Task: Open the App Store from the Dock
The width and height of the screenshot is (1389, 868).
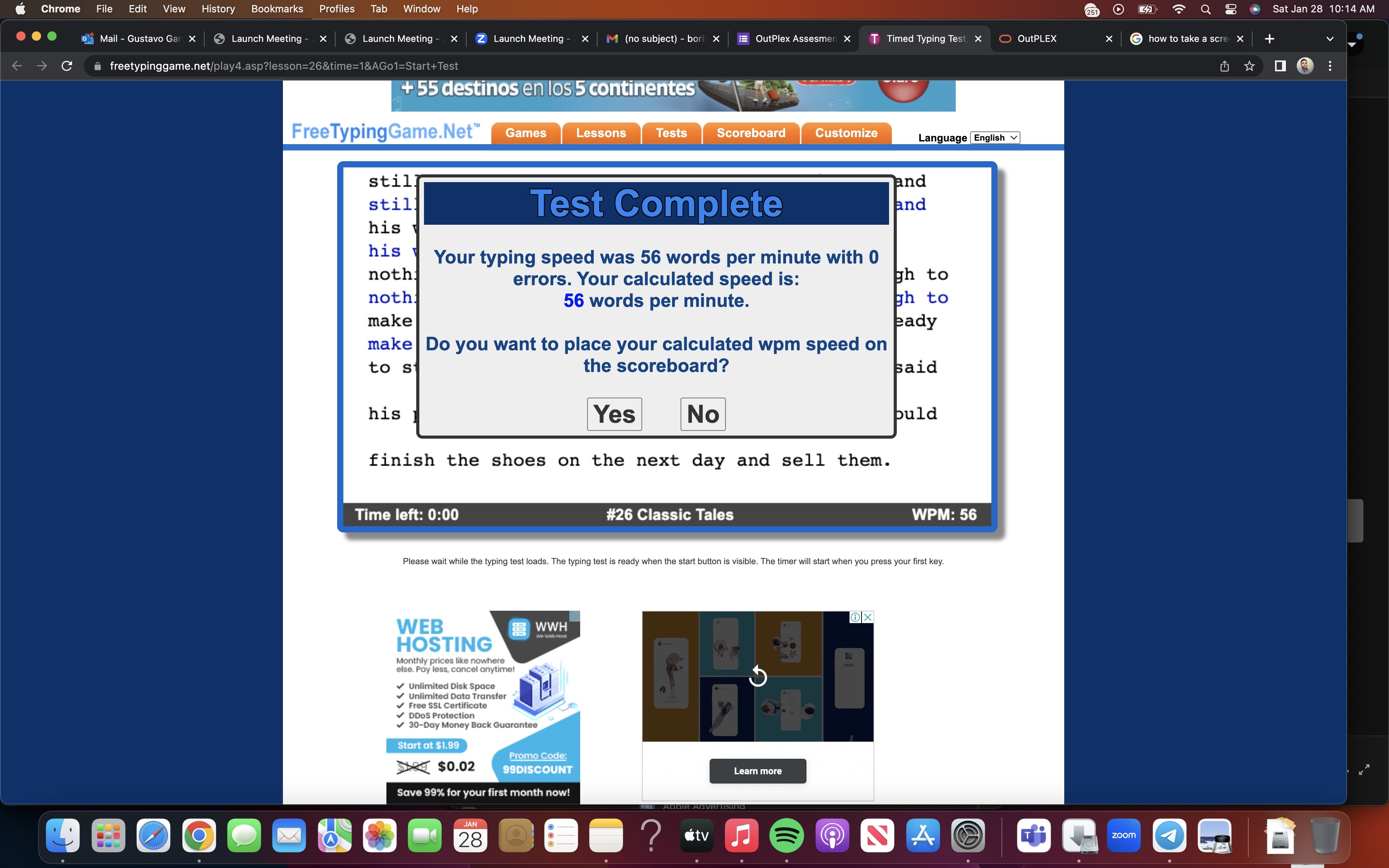Action: [x=922, y=835]
